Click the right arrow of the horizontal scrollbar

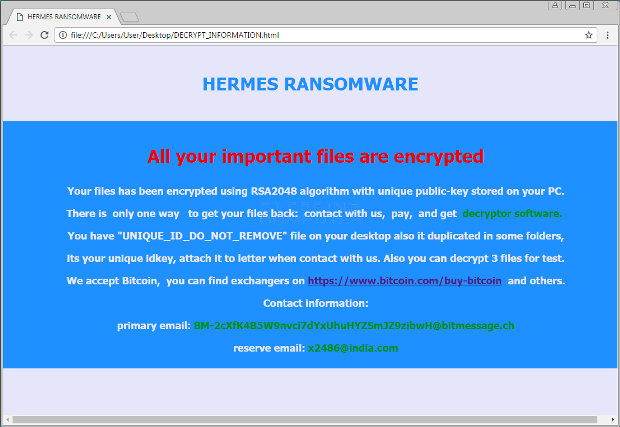[612, 419]
